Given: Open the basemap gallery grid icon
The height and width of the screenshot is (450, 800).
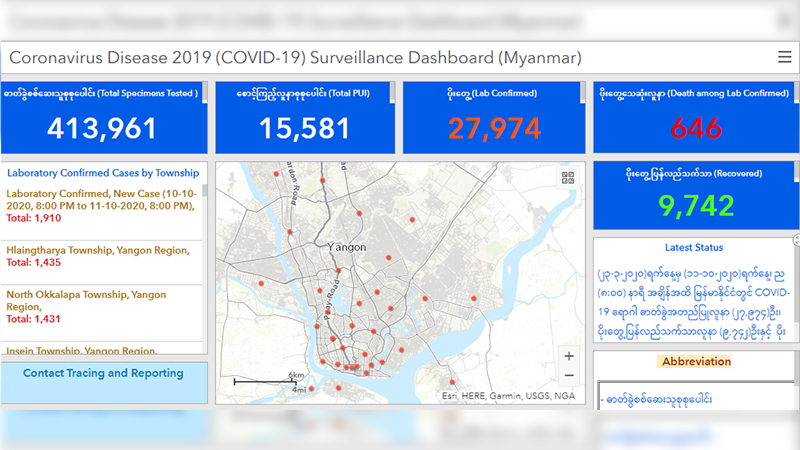Looking at the screenshot, I should 568,178.
